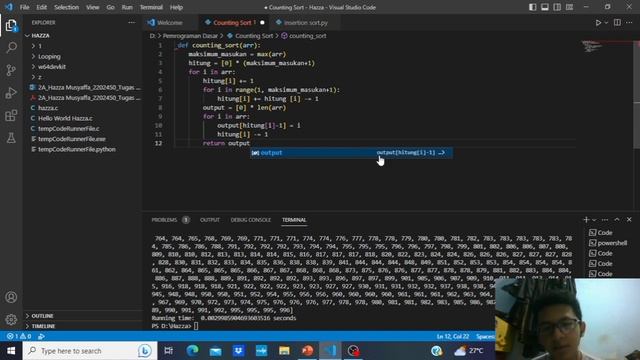
Task: Click Ln 12, Col 22 in status bar
Action: (453, 336)
